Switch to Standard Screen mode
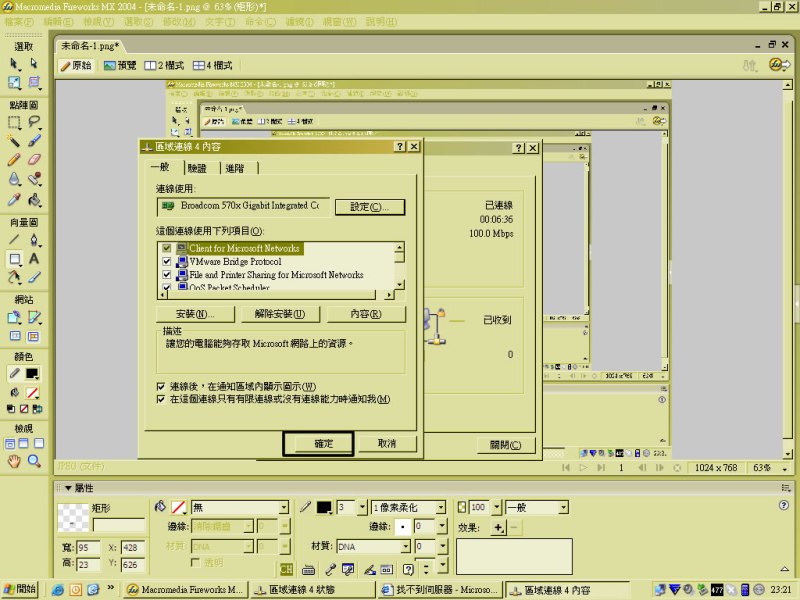Image resolution: width=800 pixels, height=600 pixels. pyautogui.click(x=10, y=444)
